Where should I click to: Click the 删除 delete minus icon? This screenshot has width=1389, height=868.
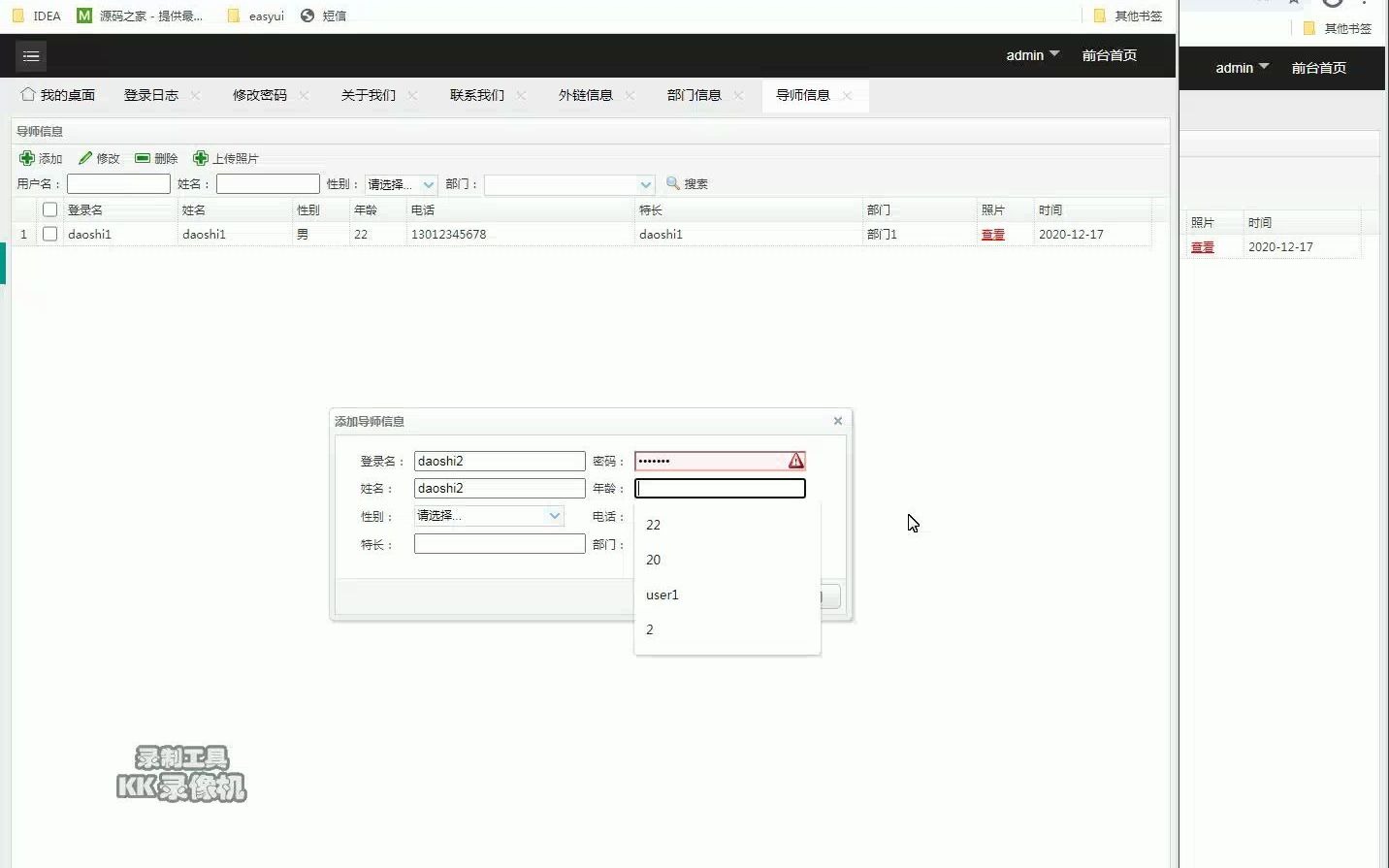click(143, 158)
